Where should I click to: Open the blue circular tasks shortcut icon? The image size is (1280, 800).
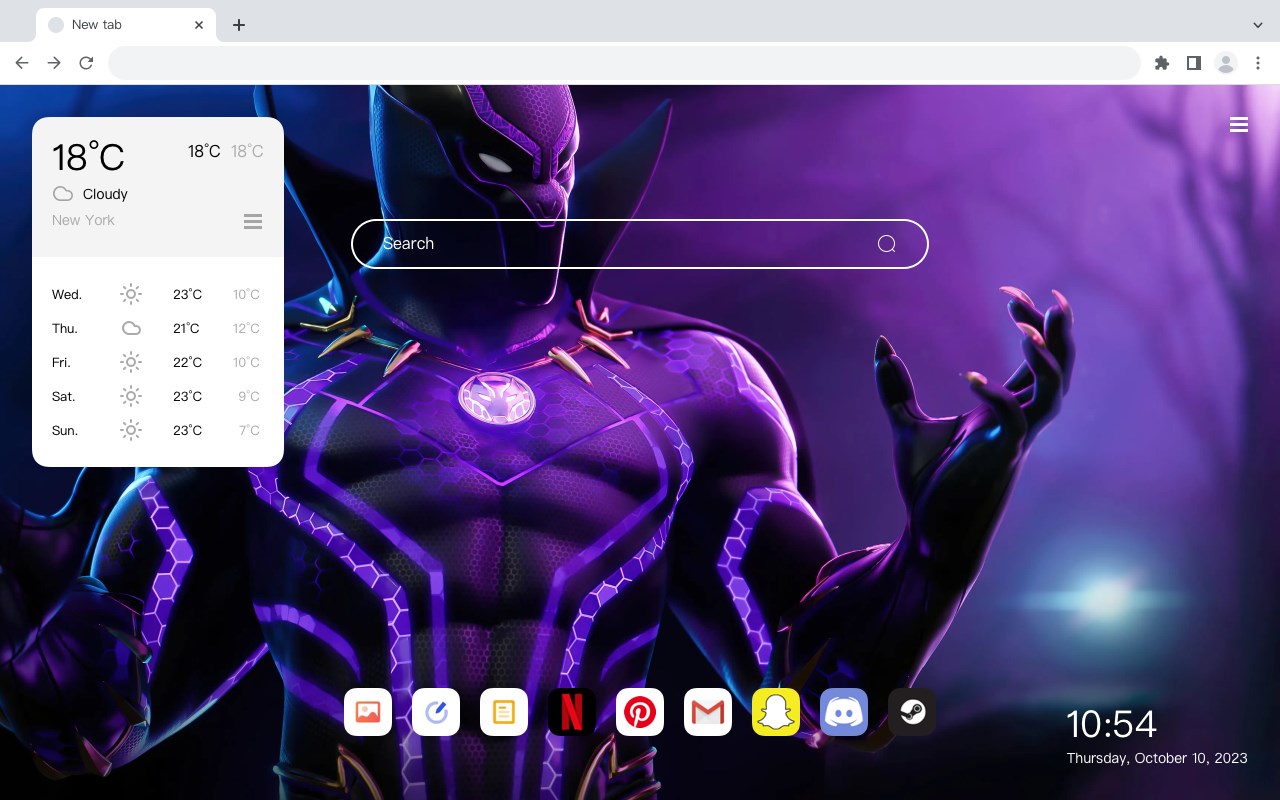(436, 712)
